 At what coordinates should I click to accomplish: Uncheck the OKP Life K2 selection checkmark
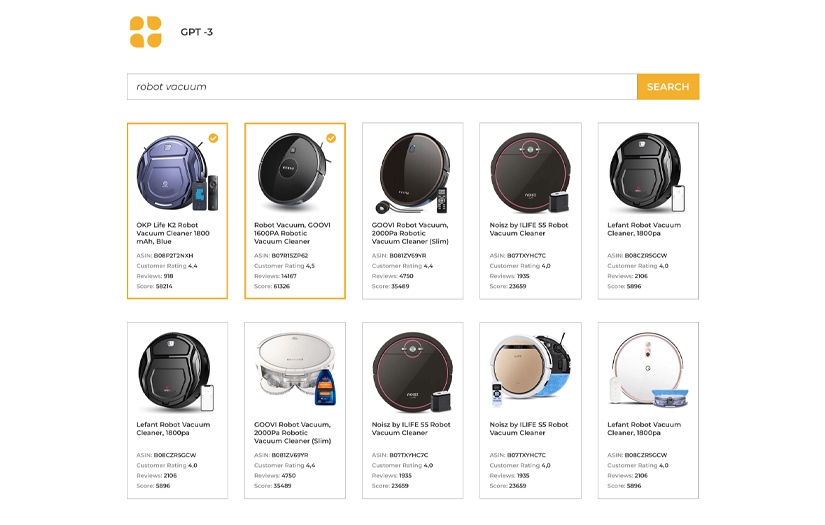[x=213, y=138]
